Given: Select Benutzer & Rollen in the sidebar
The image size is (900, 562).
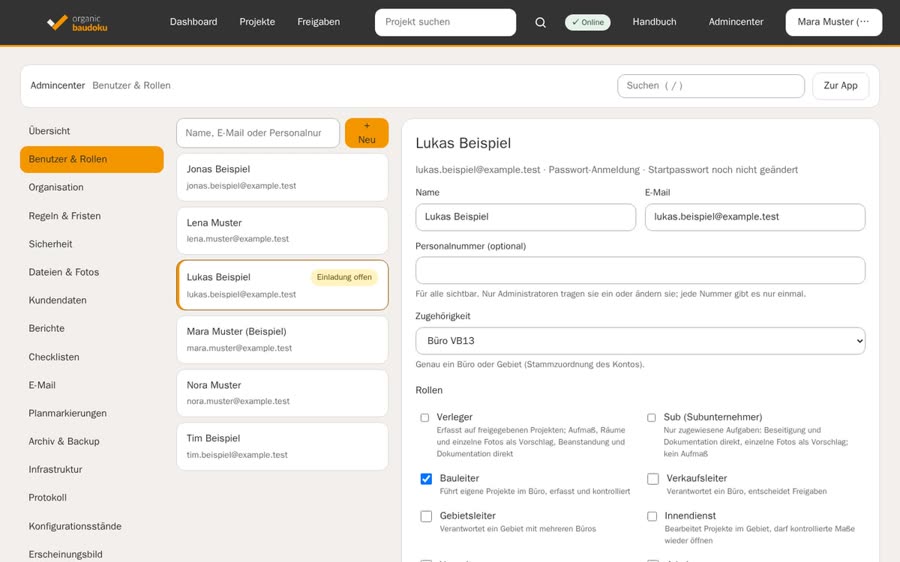Looking at the screenshot, I should pyautogui.click(x=92, y=159).
